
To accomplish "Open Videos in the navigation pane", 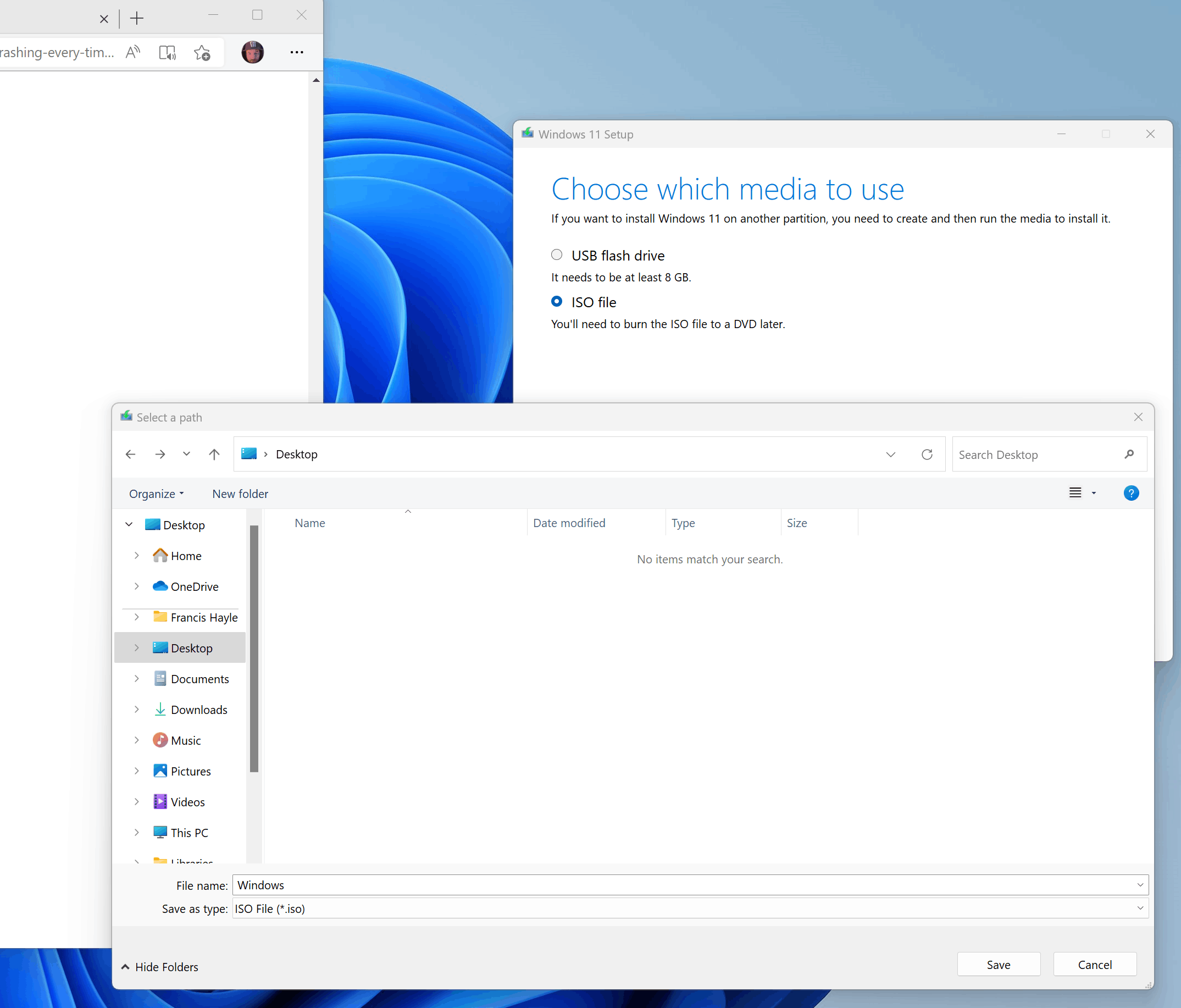I will point(179,801).
